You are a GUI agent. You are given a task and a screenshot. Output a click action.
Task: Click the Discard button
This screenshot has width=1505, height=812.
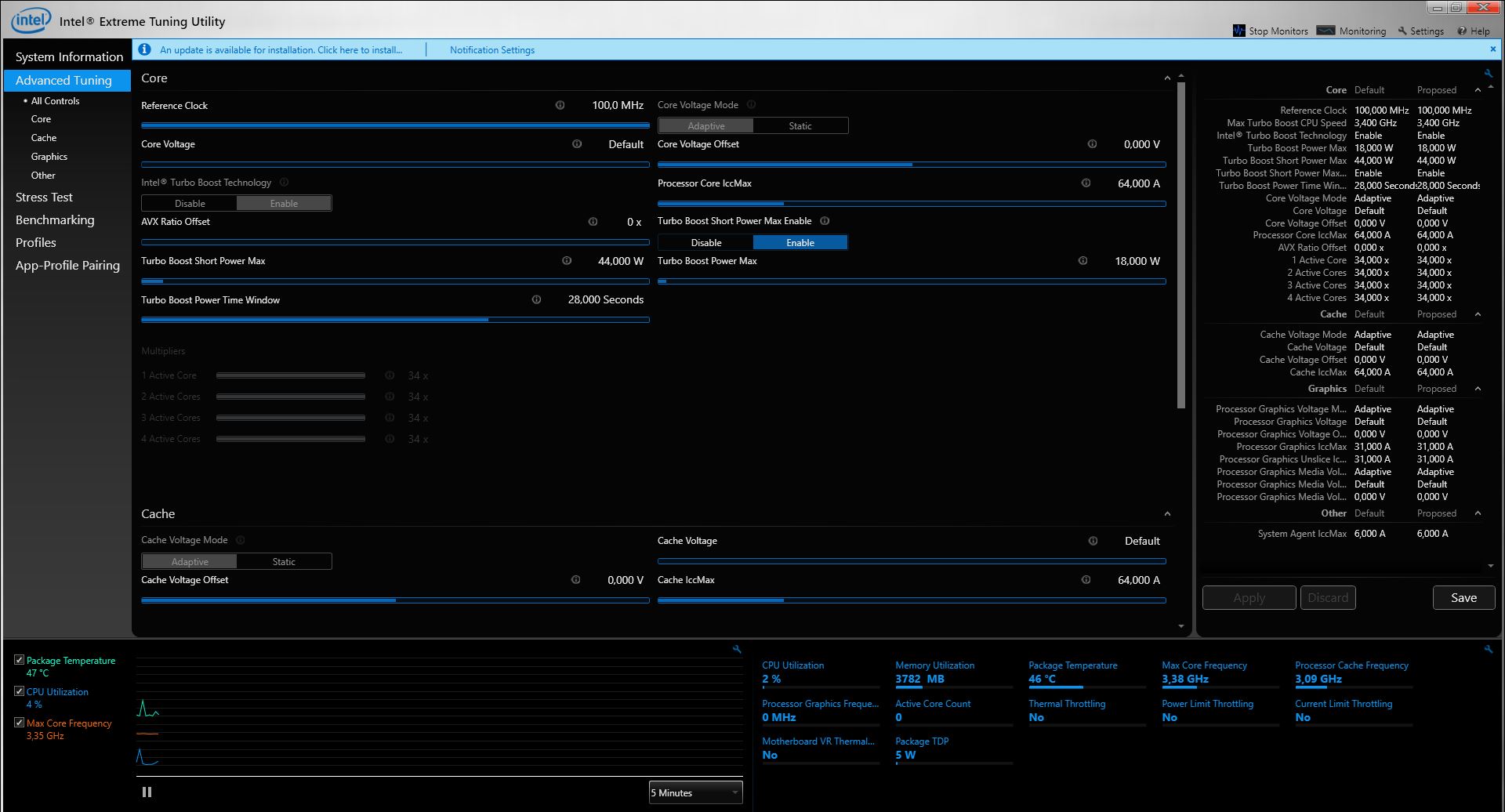1328,597
